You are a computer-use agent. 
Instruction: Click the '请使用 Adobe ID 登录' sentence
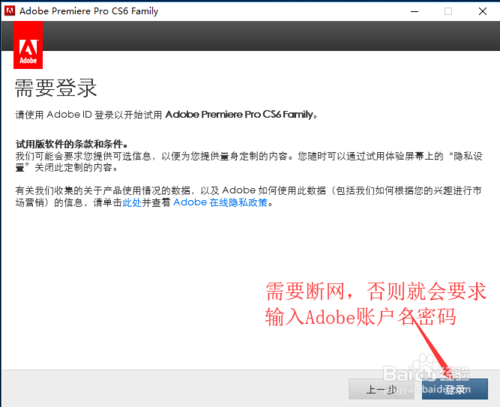pyautogui.click(x=166, y=115)
